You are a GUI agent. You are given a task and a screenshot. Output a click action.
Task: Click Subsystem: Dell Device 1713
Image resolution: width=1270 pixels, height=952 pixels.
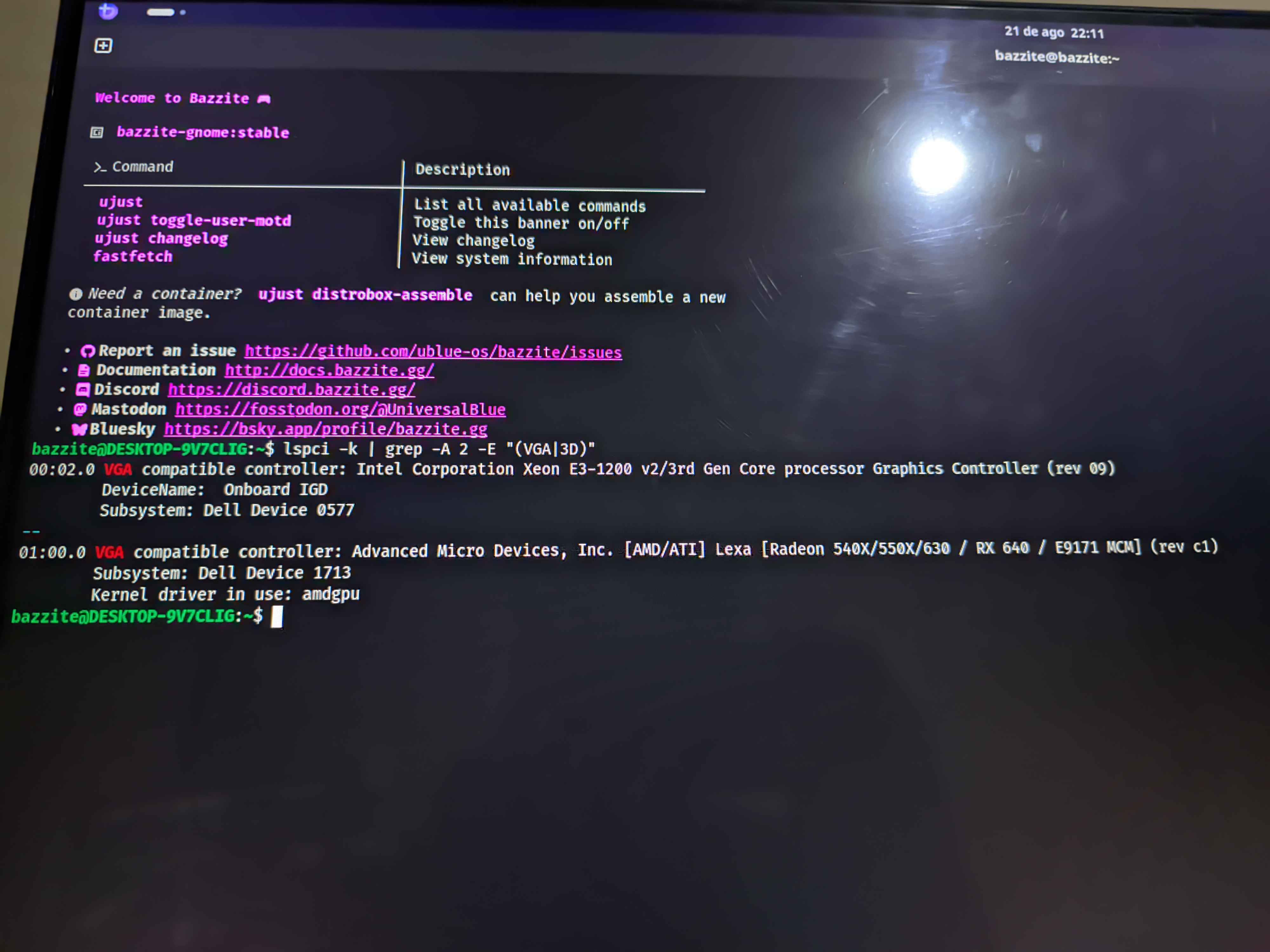222,573
